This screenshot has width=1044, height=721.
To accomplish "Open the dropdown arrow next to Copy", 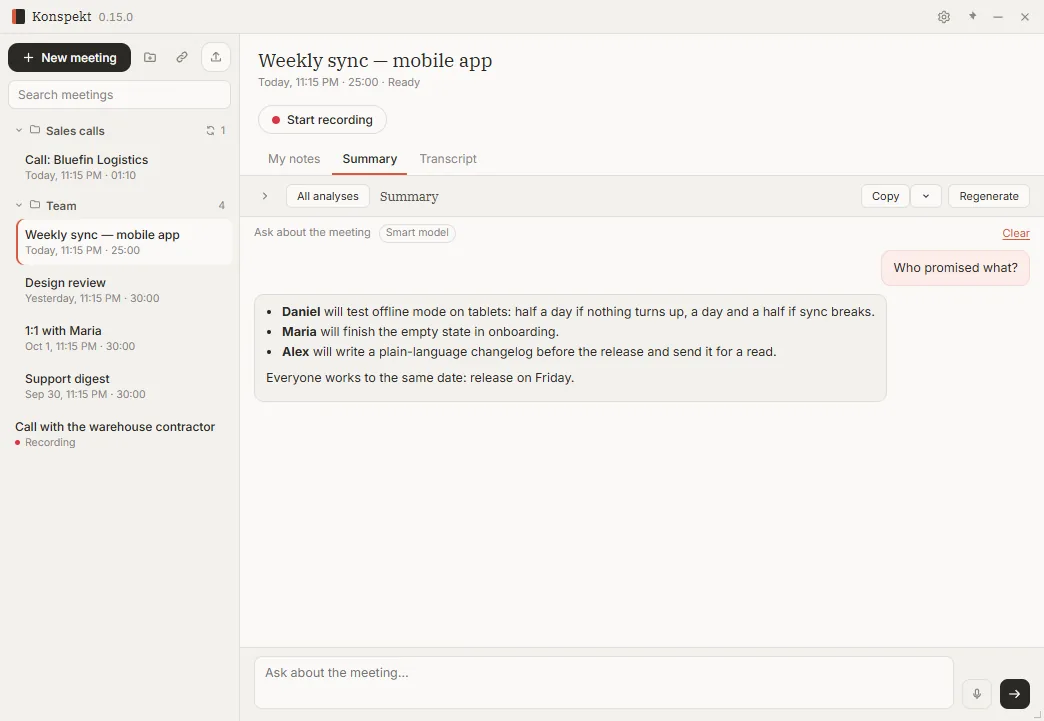I will (925, 196).
